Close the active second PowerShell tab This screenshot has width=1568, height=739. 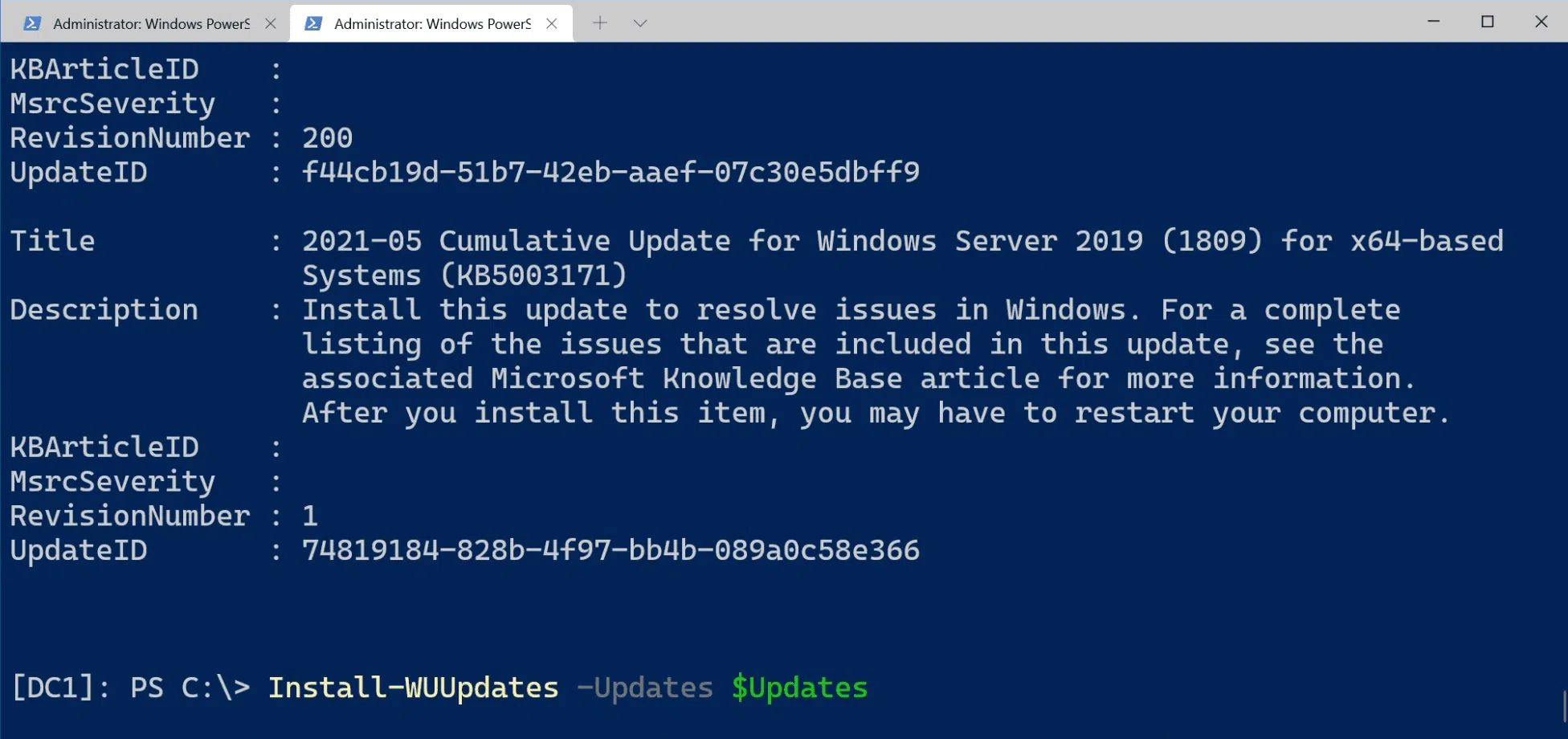tap(552, 23)
